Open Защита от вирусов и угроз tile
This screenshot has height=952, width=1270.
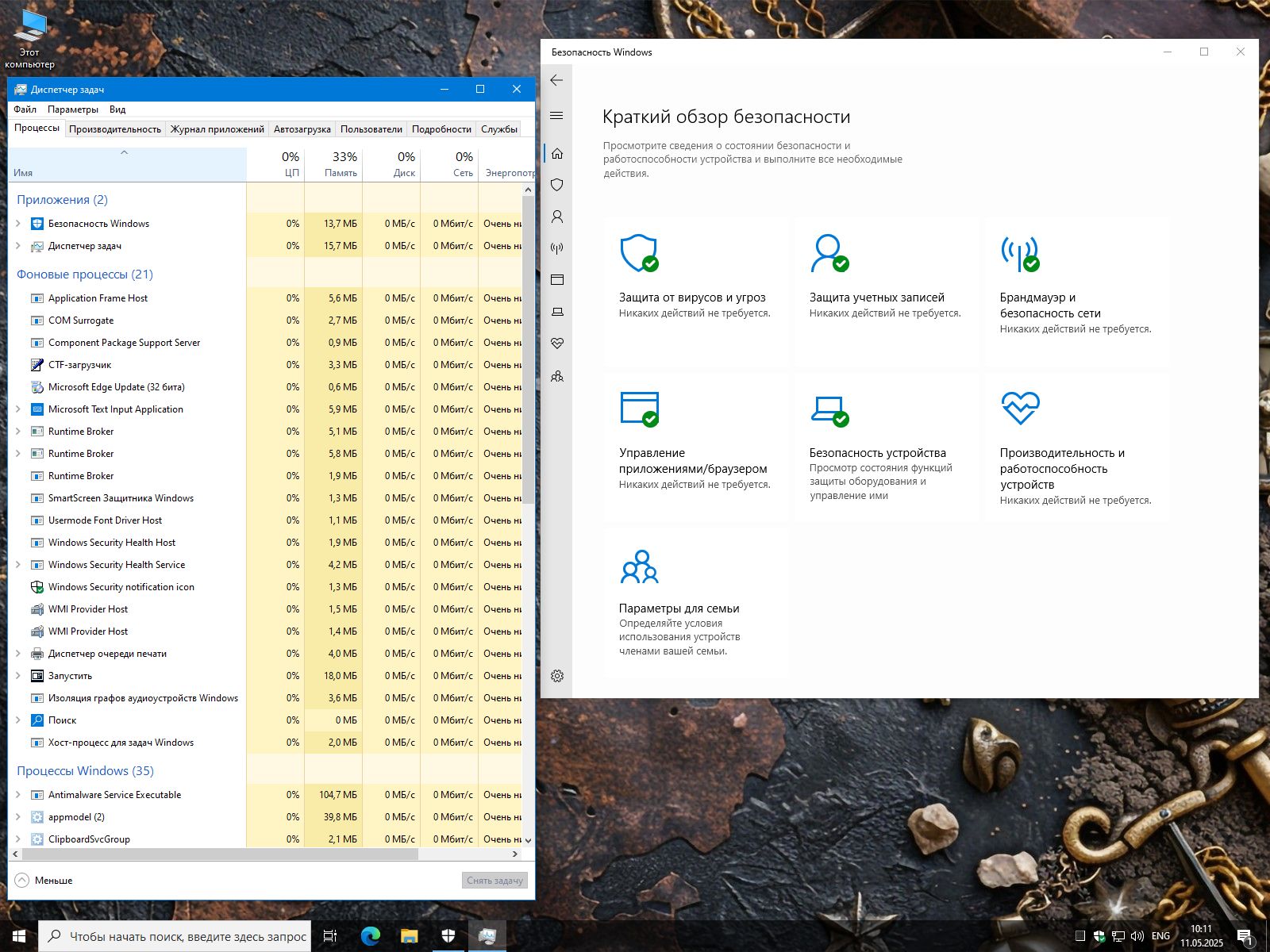point(696,290)
